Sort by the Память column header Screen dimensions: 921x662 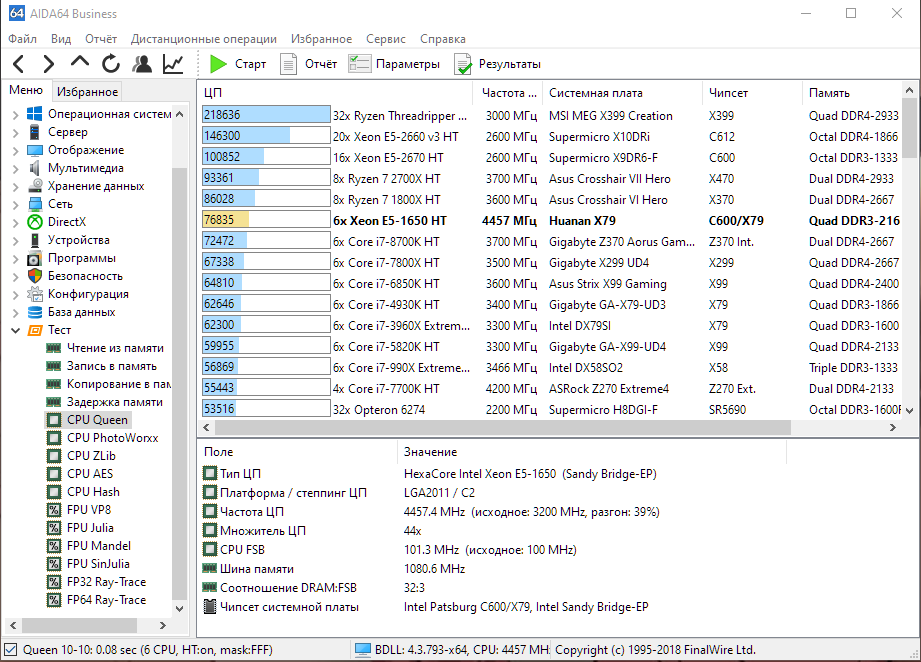point(851,93)
